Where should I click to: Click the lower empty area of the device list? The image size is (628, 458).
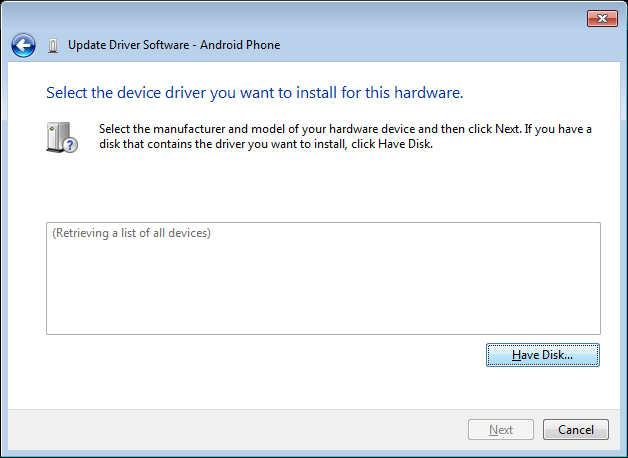(x=323, y=304)
